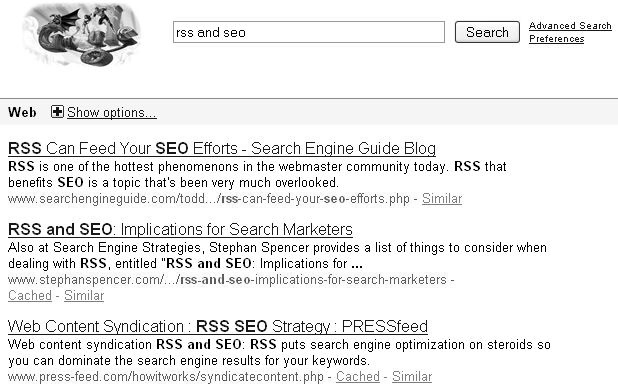The width and height of the screenshot is (618, 384).
Task: Open the Preferences link
Action: pyautogui.click(x=557, y=39)
